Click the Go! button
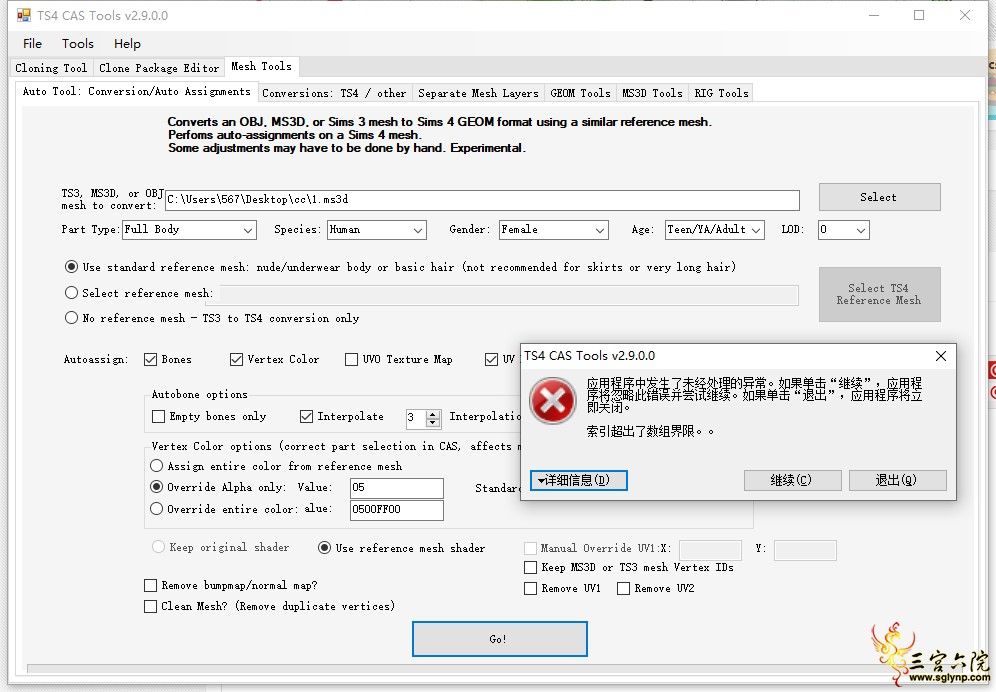996x692 pixels. coord(499,639)
